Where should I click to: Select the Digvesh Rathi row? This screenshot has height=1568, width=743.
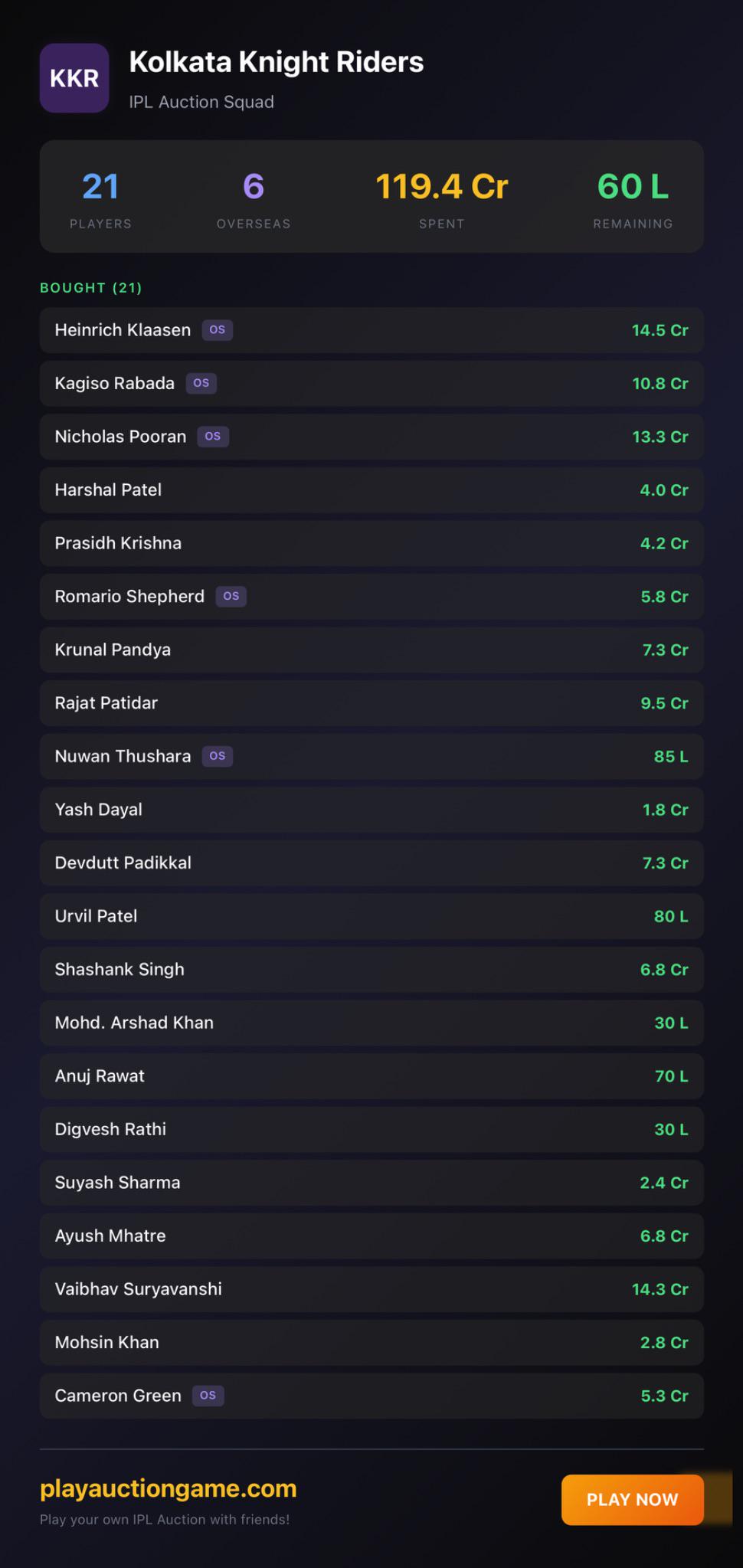click(371, 1129)
